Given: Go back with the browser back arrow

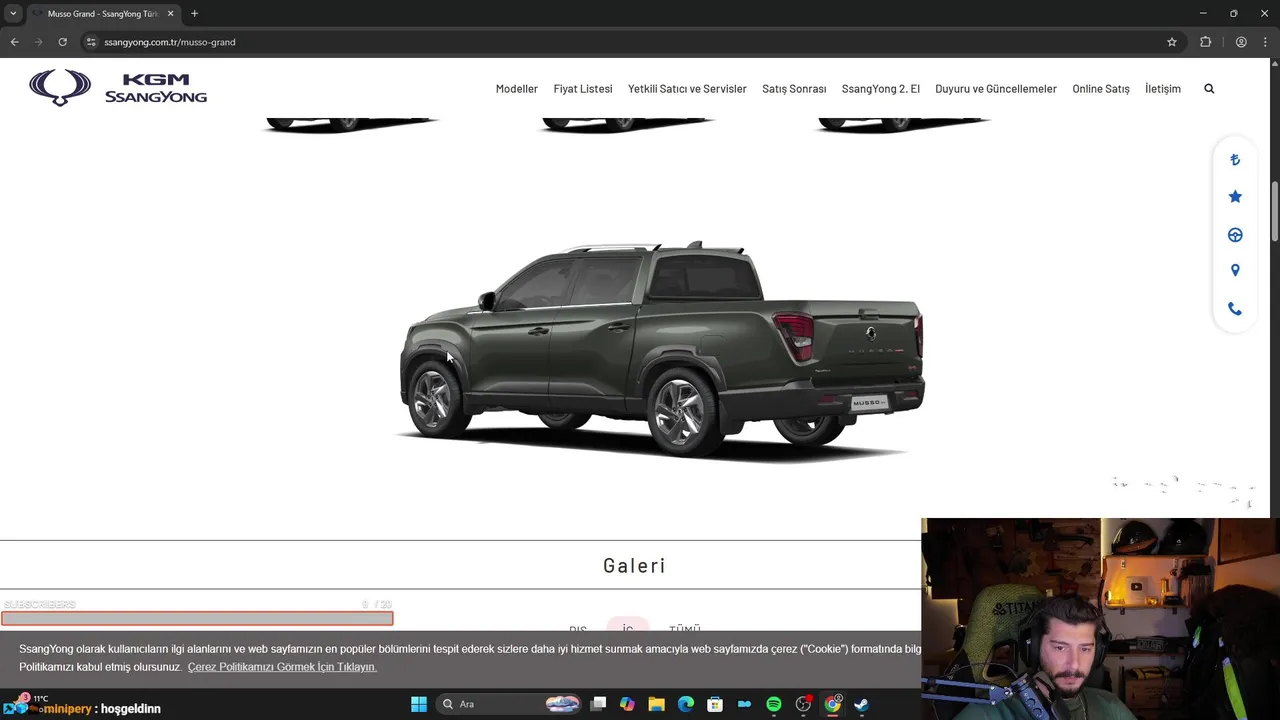Looking at the screenshot, I should pyautogui.click(x=14, y=42).
